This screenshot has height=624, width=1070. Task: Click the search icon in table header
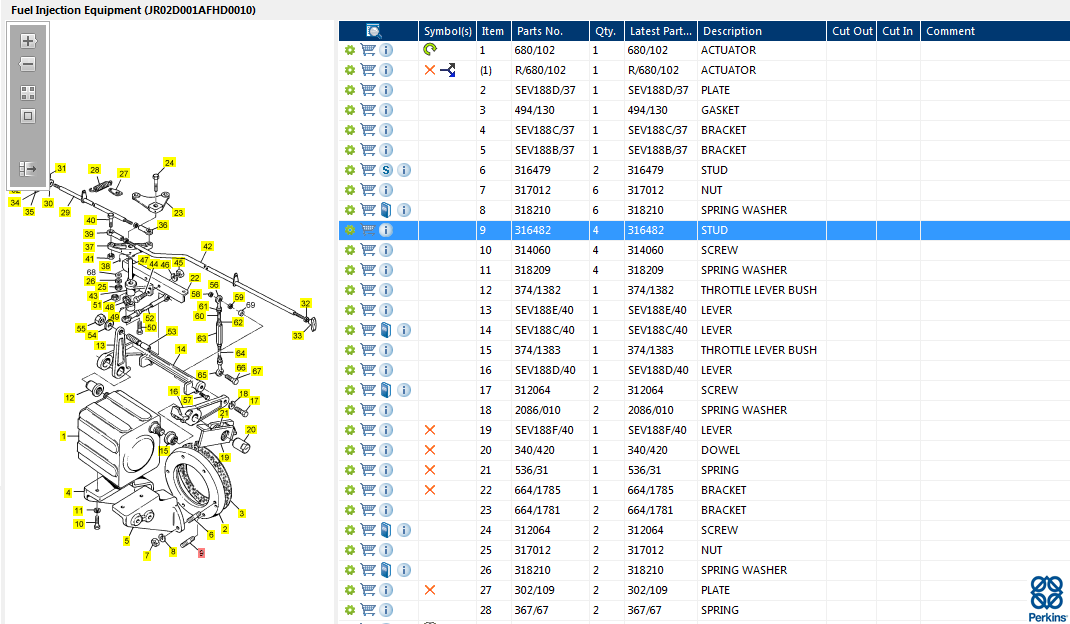click(374, 31)
